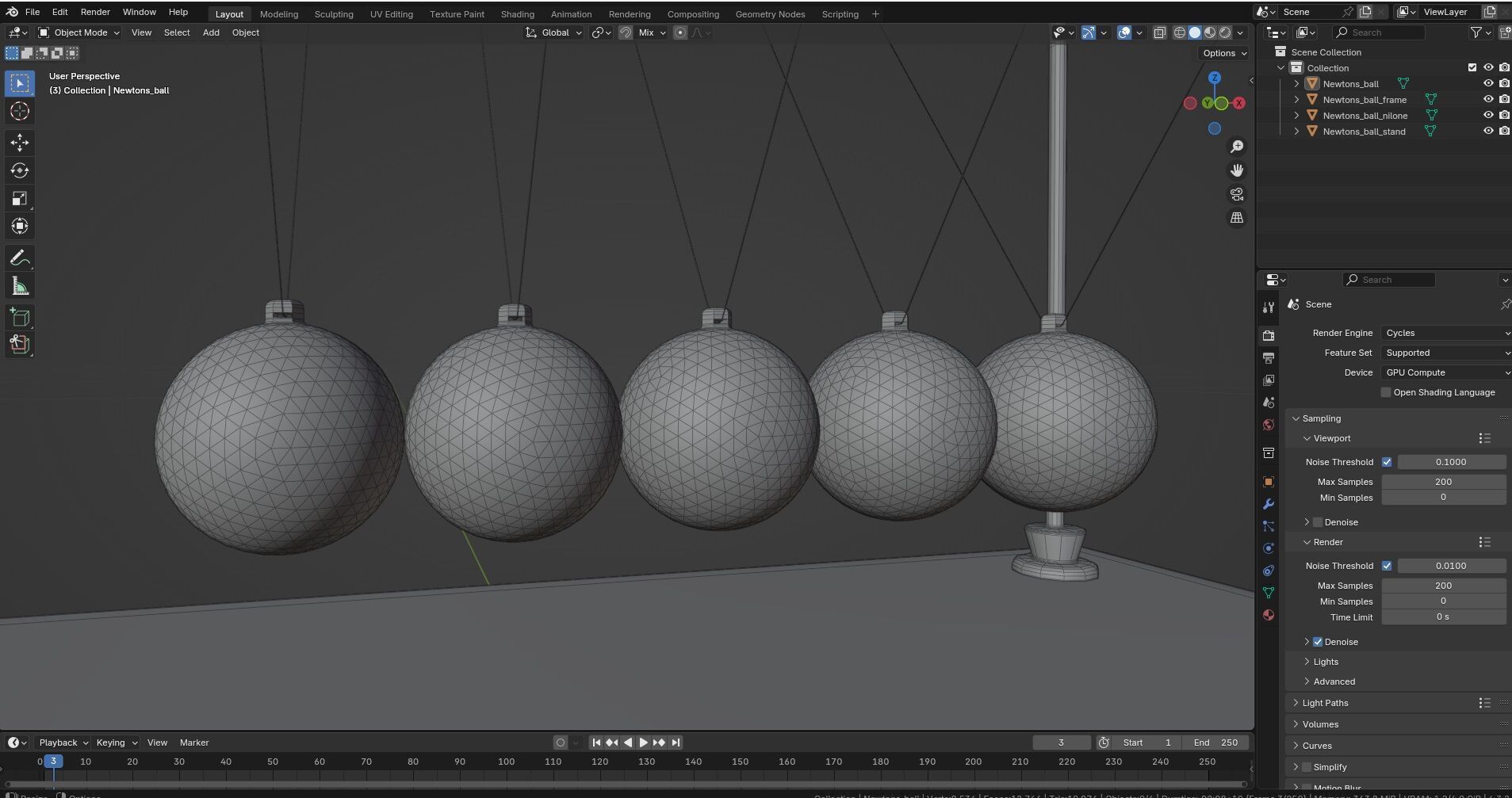1512x798 pixels.
Task: Click the Z axis on navigation gizmo
Action: [1215, 78]
